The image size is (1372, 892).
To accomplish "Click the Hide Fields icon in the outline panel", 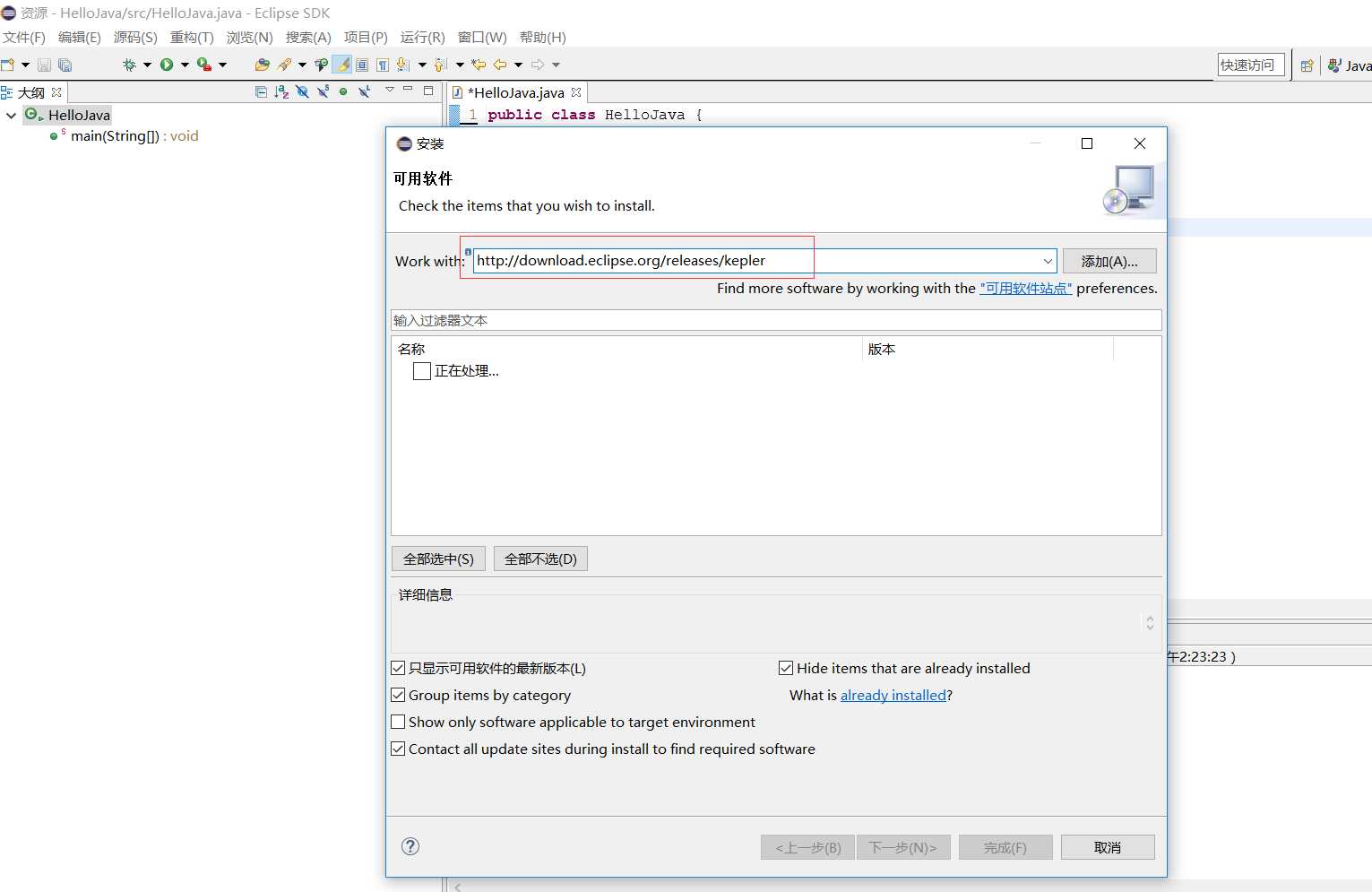I will pos(302,91).
